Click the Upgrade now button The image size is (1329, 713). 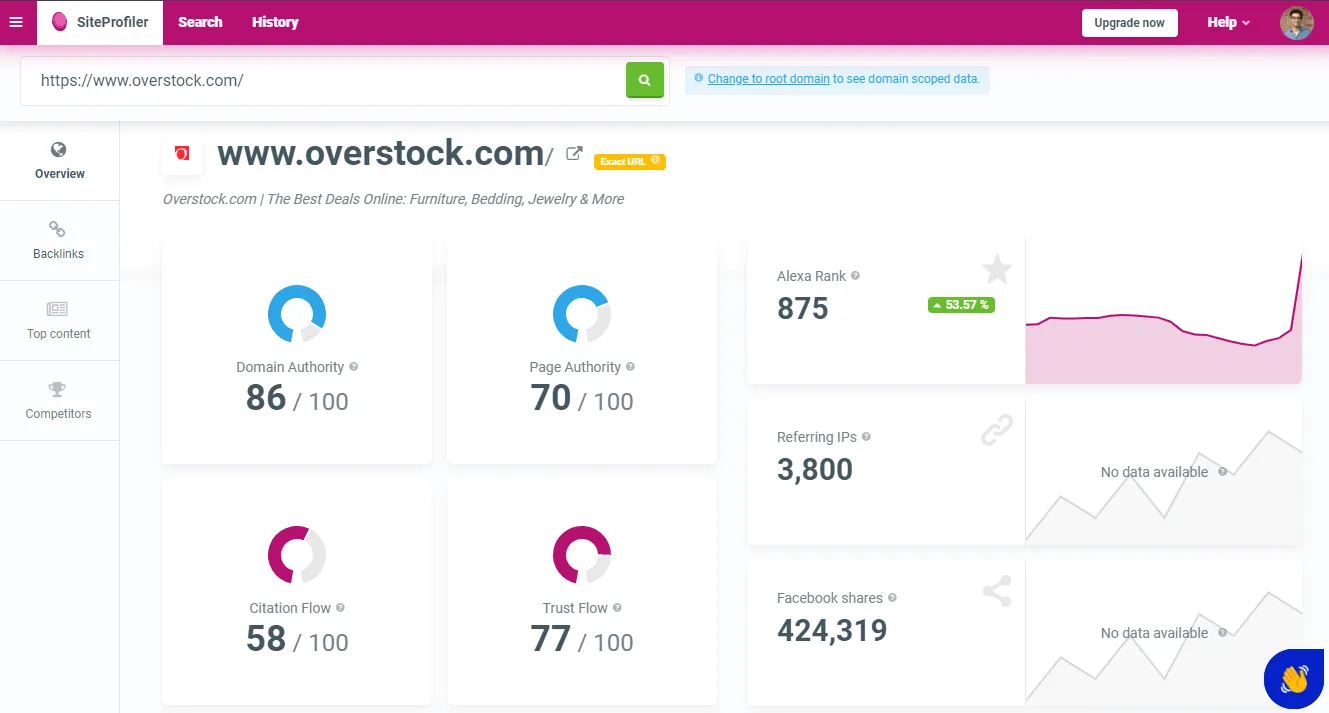[x=1129, y=23]
